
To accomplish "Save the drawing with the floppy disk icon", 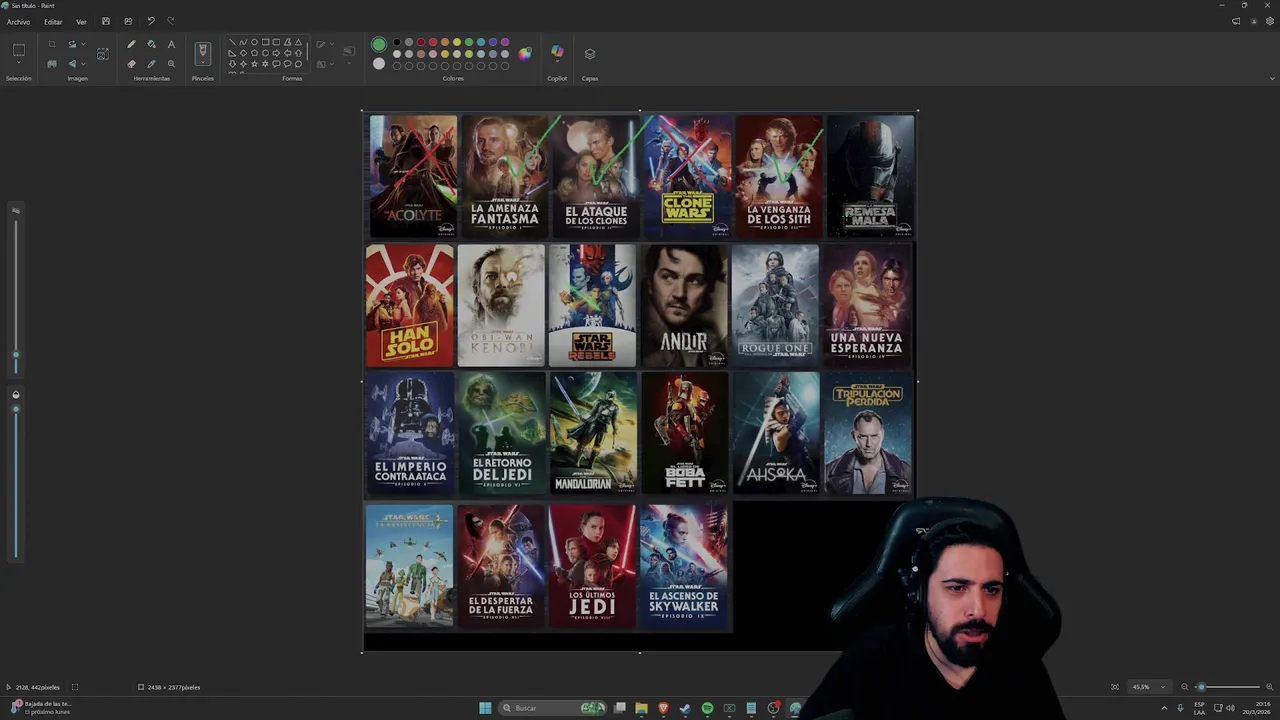I will (106, 21).
